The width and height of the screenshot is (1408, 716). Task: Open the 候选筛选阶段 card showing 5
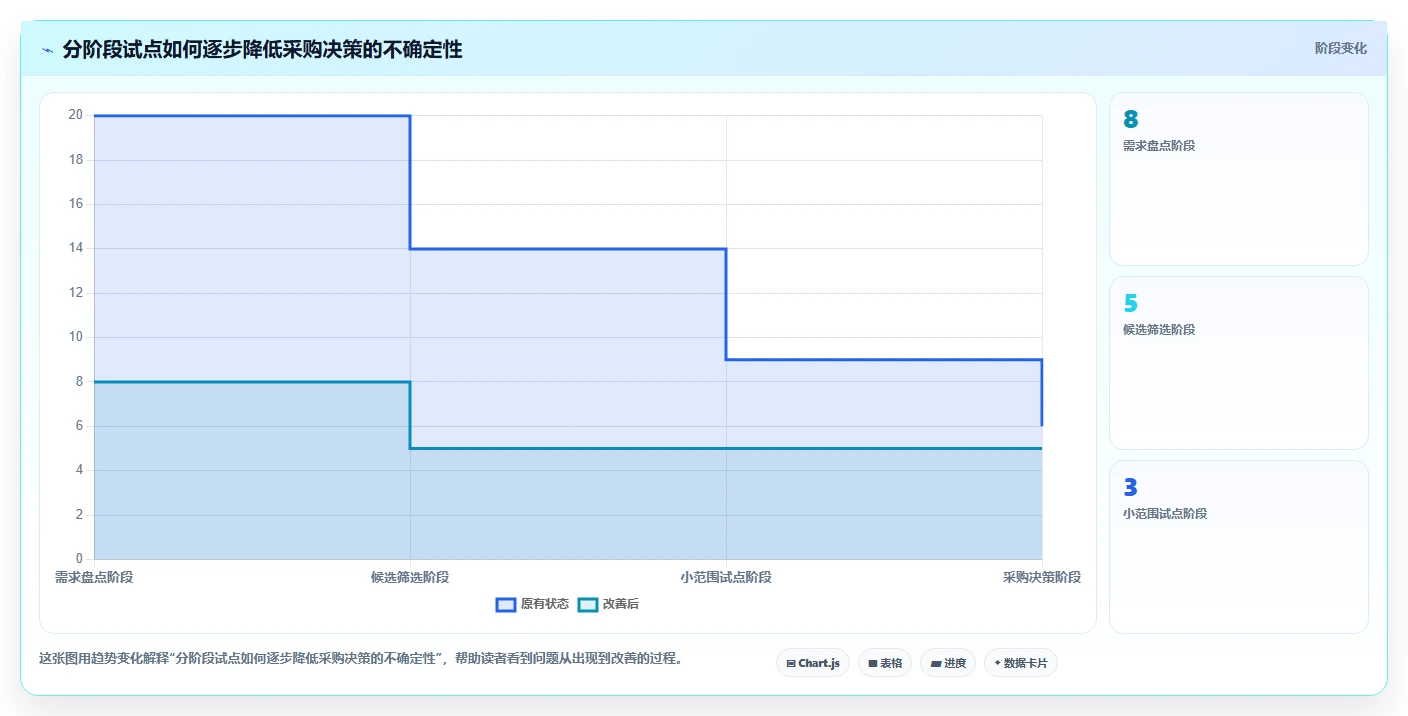pyautogui.click(x=1239, y=363)
